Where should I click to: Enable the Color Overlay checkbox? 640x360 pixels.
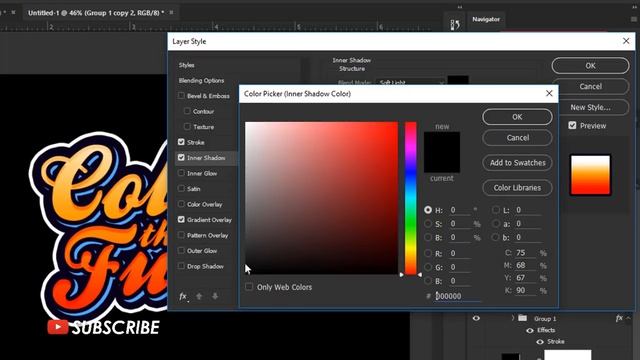pyautogui.click(x=181, y=204)
